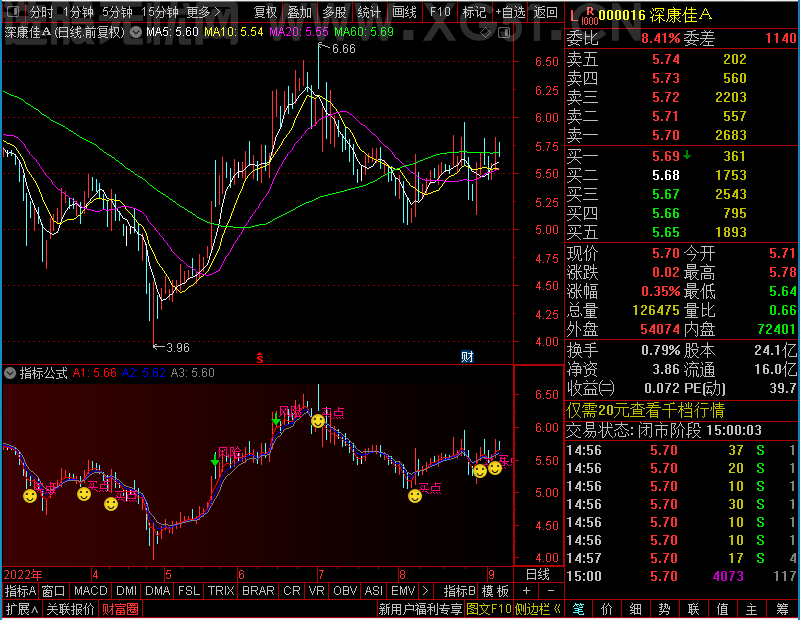Click the diamond icon in main chart corner
800x620 pixels.
pos(486,33)
